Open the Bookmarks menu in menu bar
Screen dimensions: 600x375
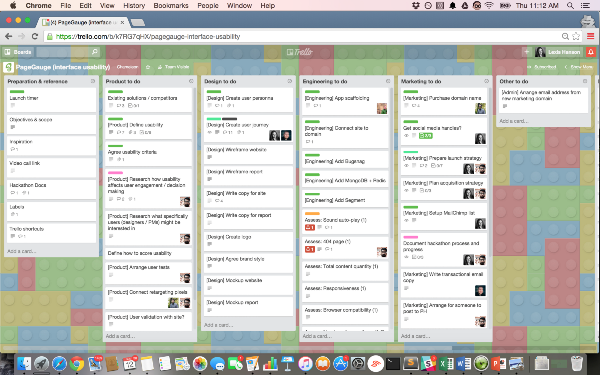point(171,6)
